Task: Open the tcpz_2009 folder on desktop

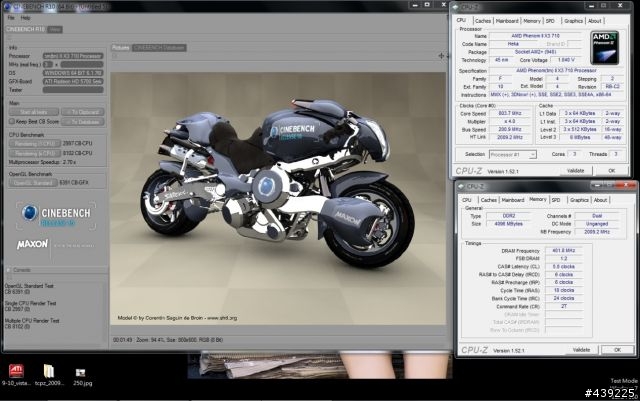Action: [49, 371]
